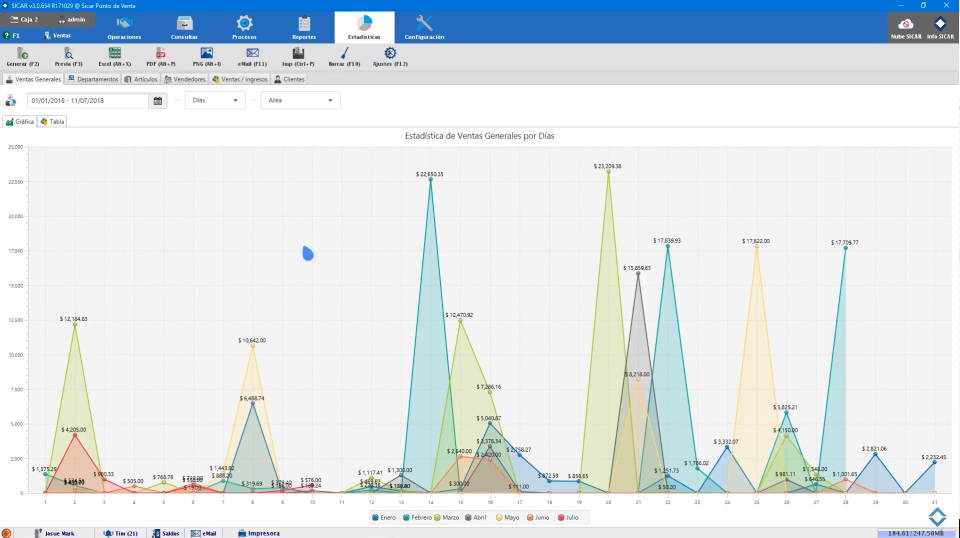Screen dimensions: 960x538
Task: Clear the chart with Borrar broom icon
Action: click(344, 53)
